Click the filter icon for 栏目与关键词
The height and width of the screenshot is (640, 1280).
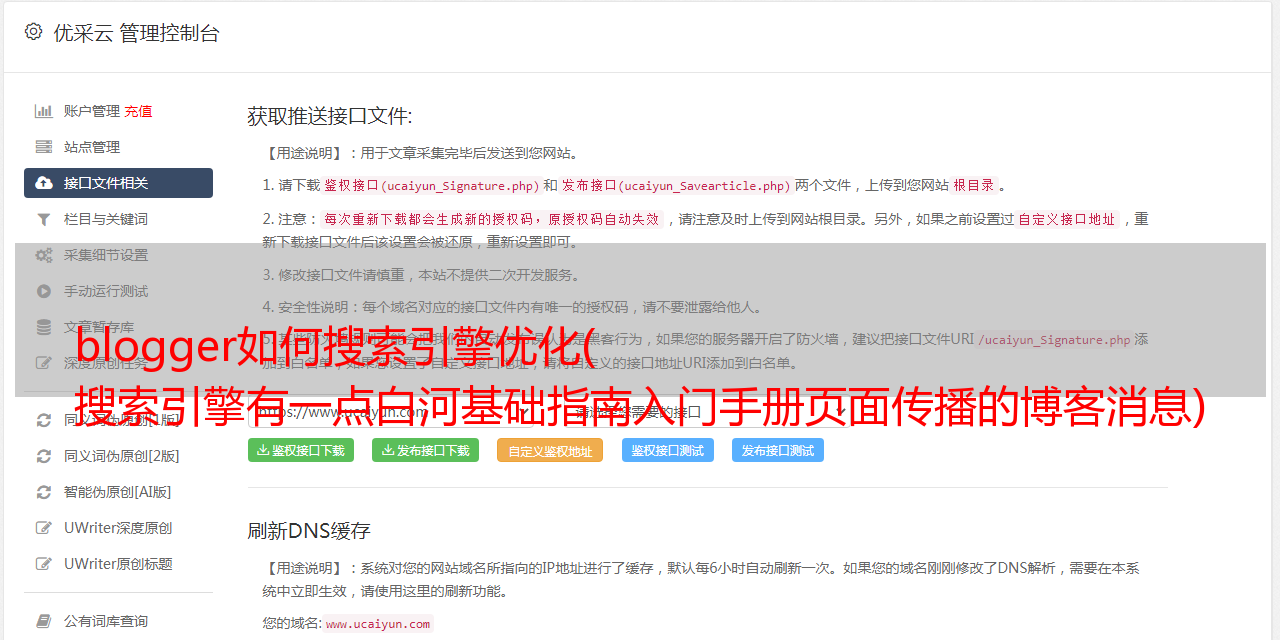(44, 219)
